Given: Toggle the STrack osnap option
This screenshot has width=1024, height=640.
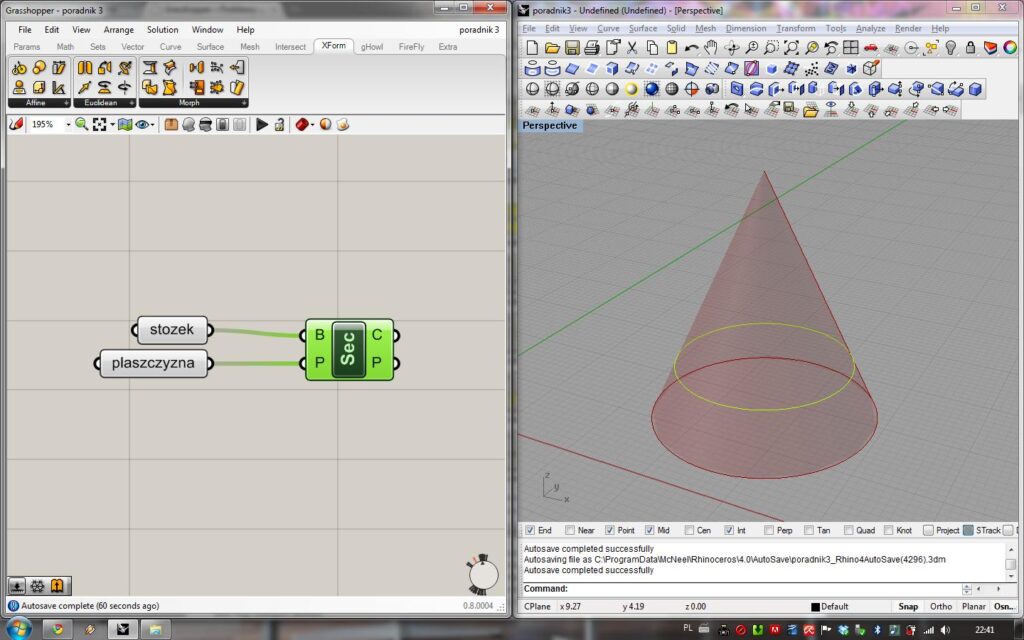Looking at the screenshot, I should pyautogui.click(x=968, y=530).
